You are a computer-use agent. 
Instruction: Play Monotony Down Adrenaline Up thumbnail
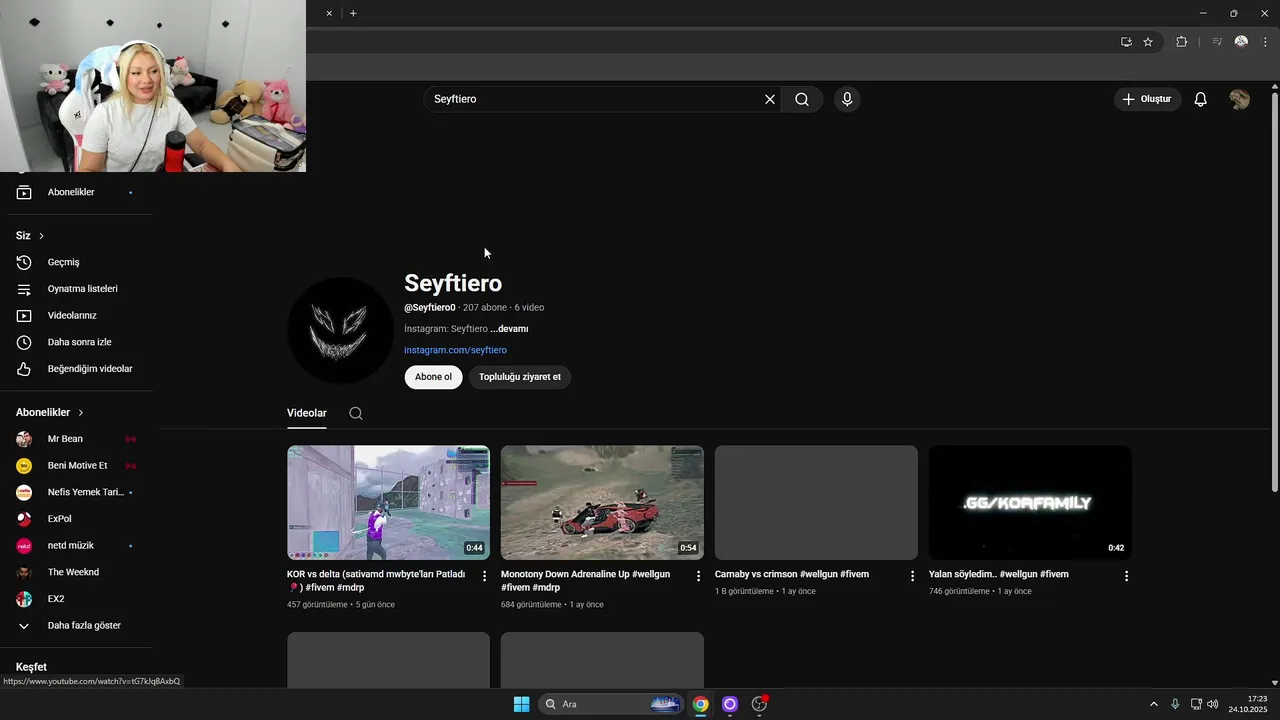pos(602,502)
